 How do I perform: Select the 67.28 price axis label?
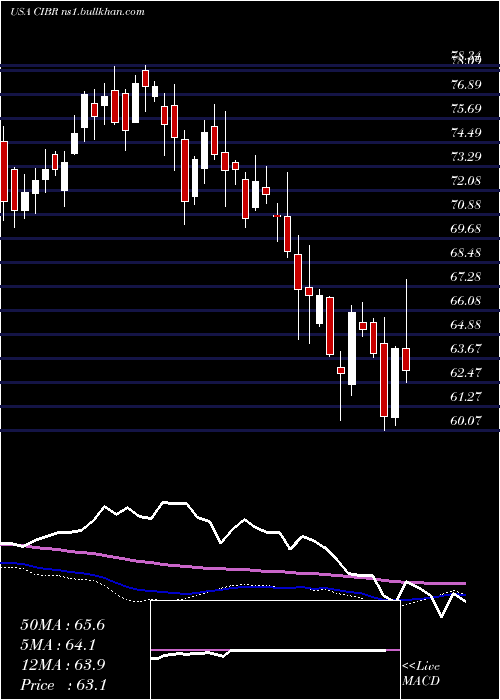(x=466, y=277)
